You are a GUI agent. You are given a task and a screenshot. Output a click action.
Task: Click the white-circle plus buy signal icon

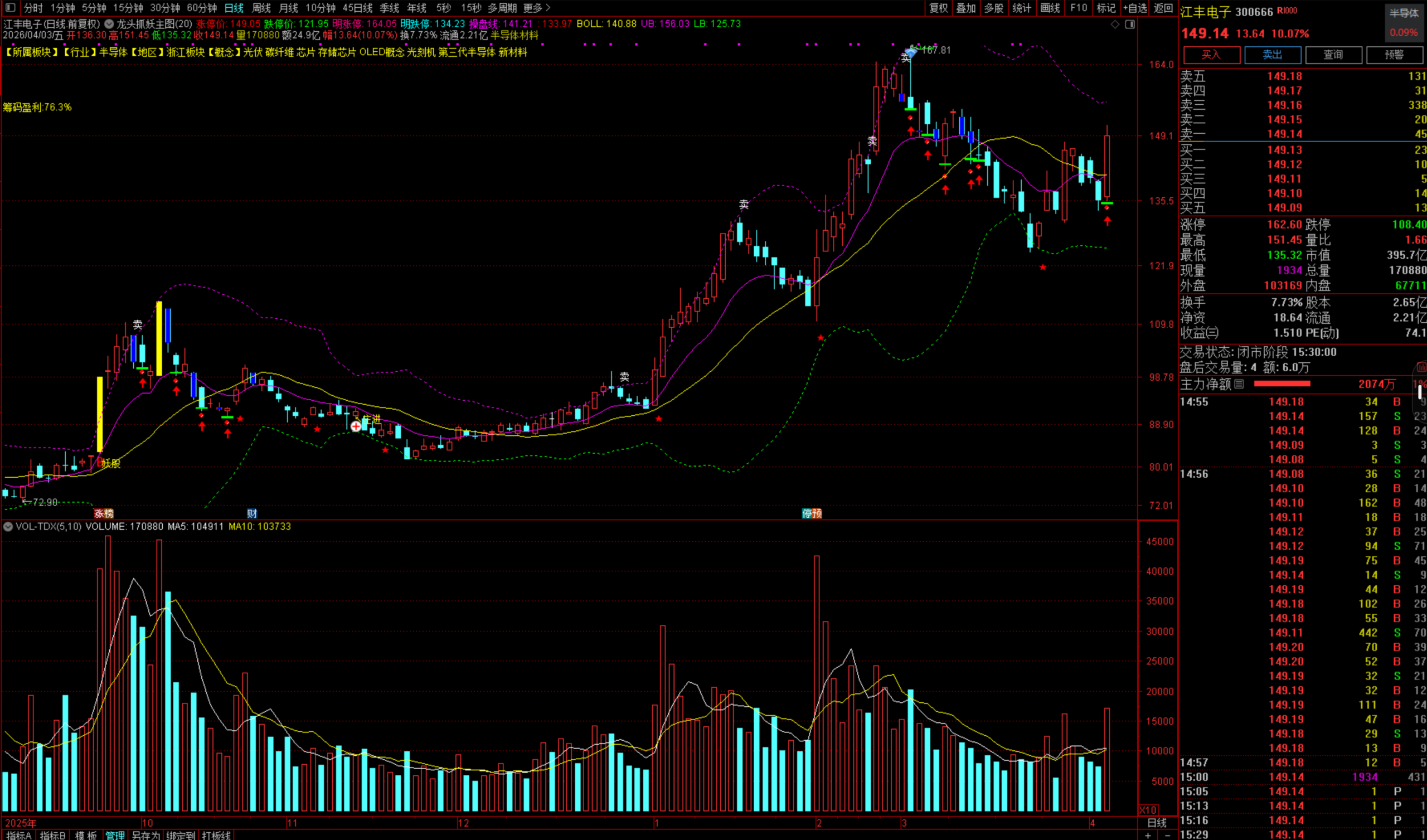pyautogui.click(x=356, y=426)
